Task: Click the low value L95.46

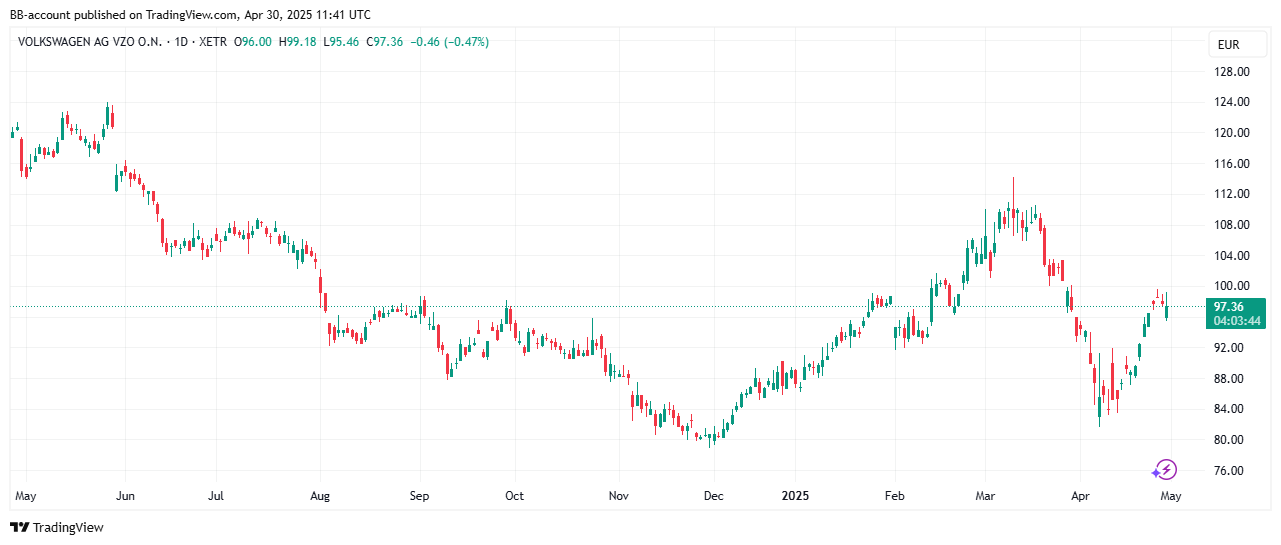Action: coord(340,42)
